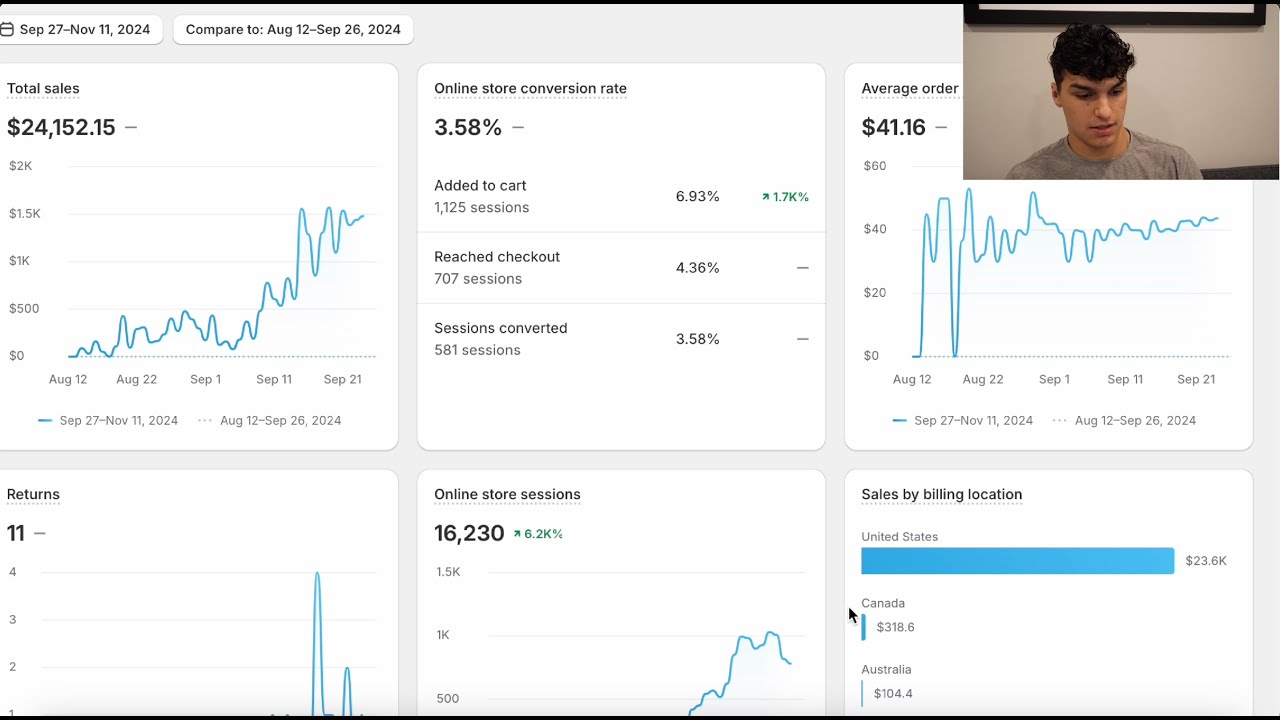
Task: Open the Returns report title
Action: (x=33, y=495)
